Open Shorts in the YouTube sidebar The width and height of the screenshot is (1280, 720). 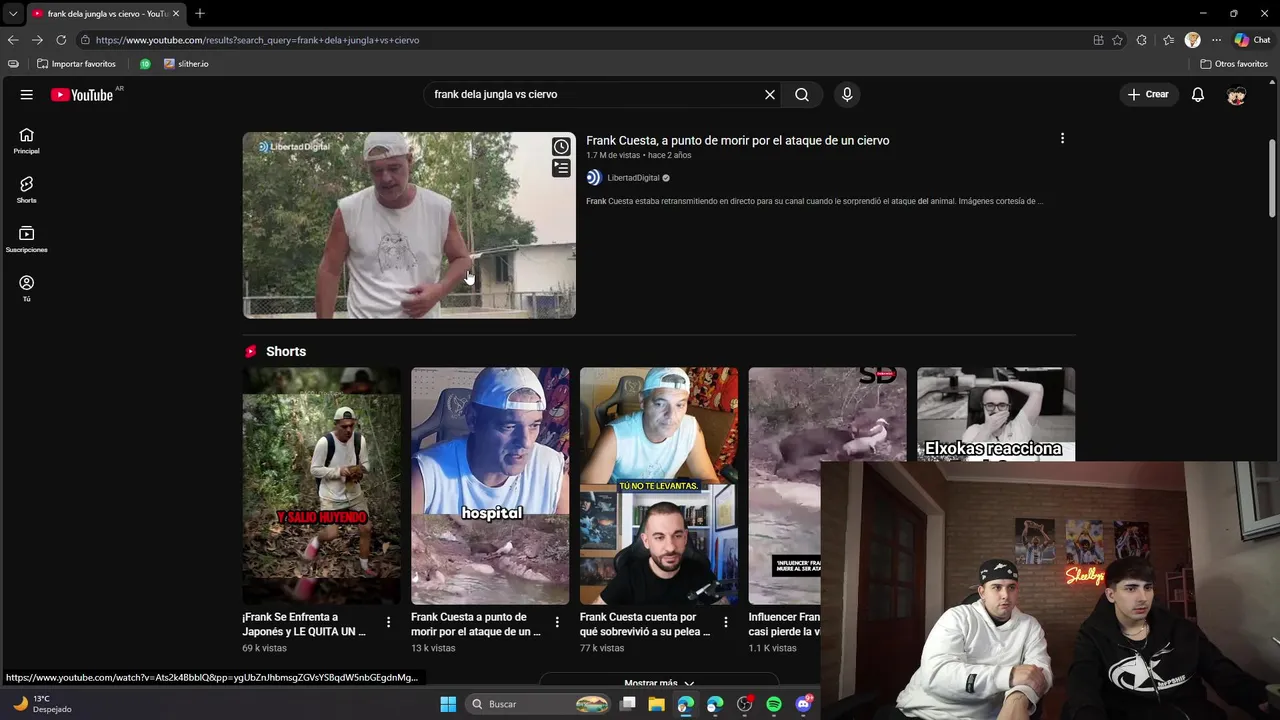pyautogui.click(x=27, y=190)
